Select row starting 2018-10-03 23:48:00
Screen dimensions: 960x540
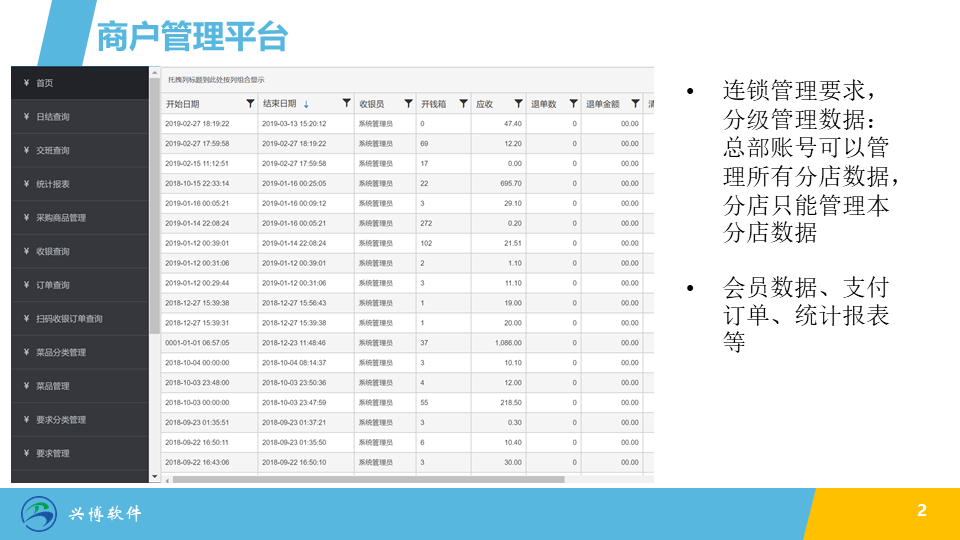(x=407, y=383)
